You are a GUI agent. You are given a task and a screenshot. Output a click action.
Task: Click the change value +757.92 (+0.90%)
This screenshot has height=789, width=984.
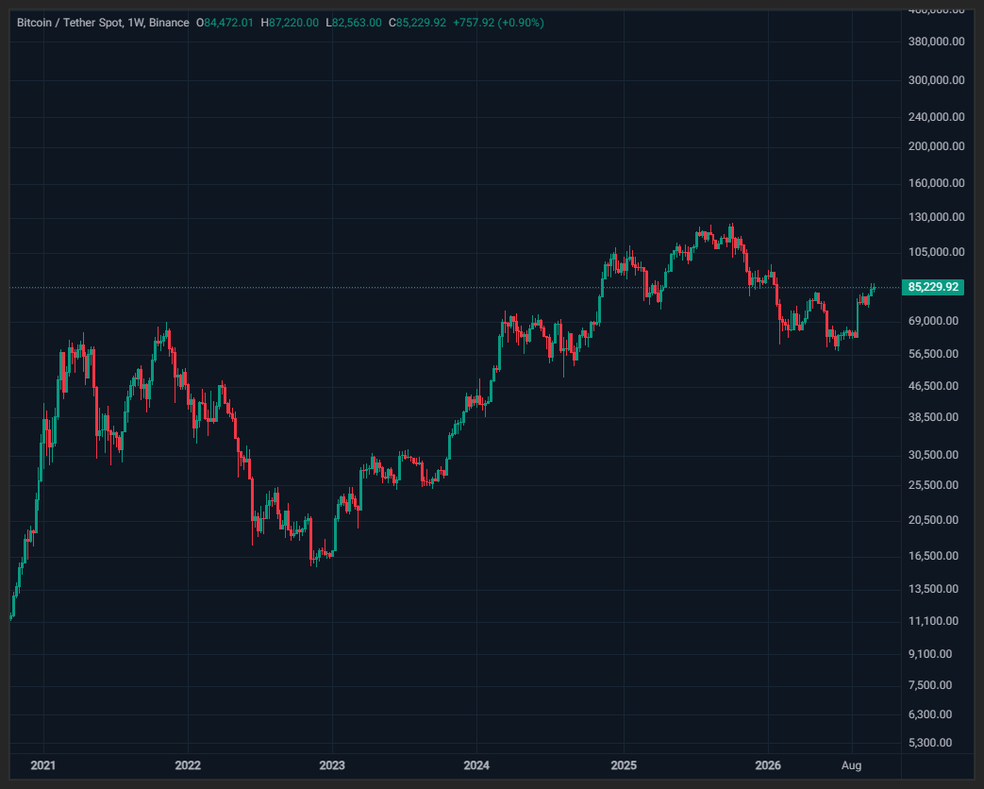498,23
